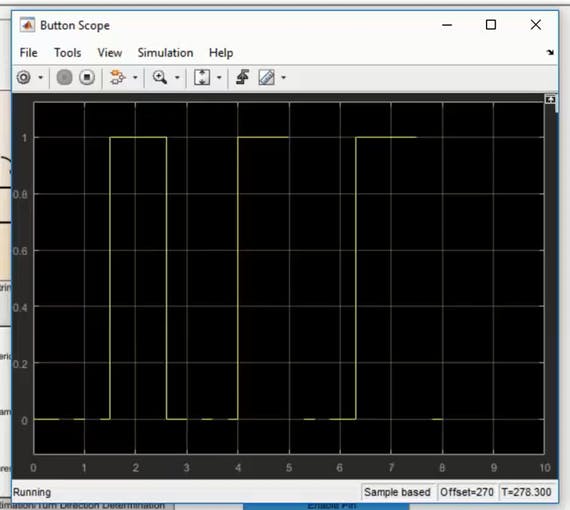570x510 pixels.
Task: Open the View menu
Action: pos(109,53)
